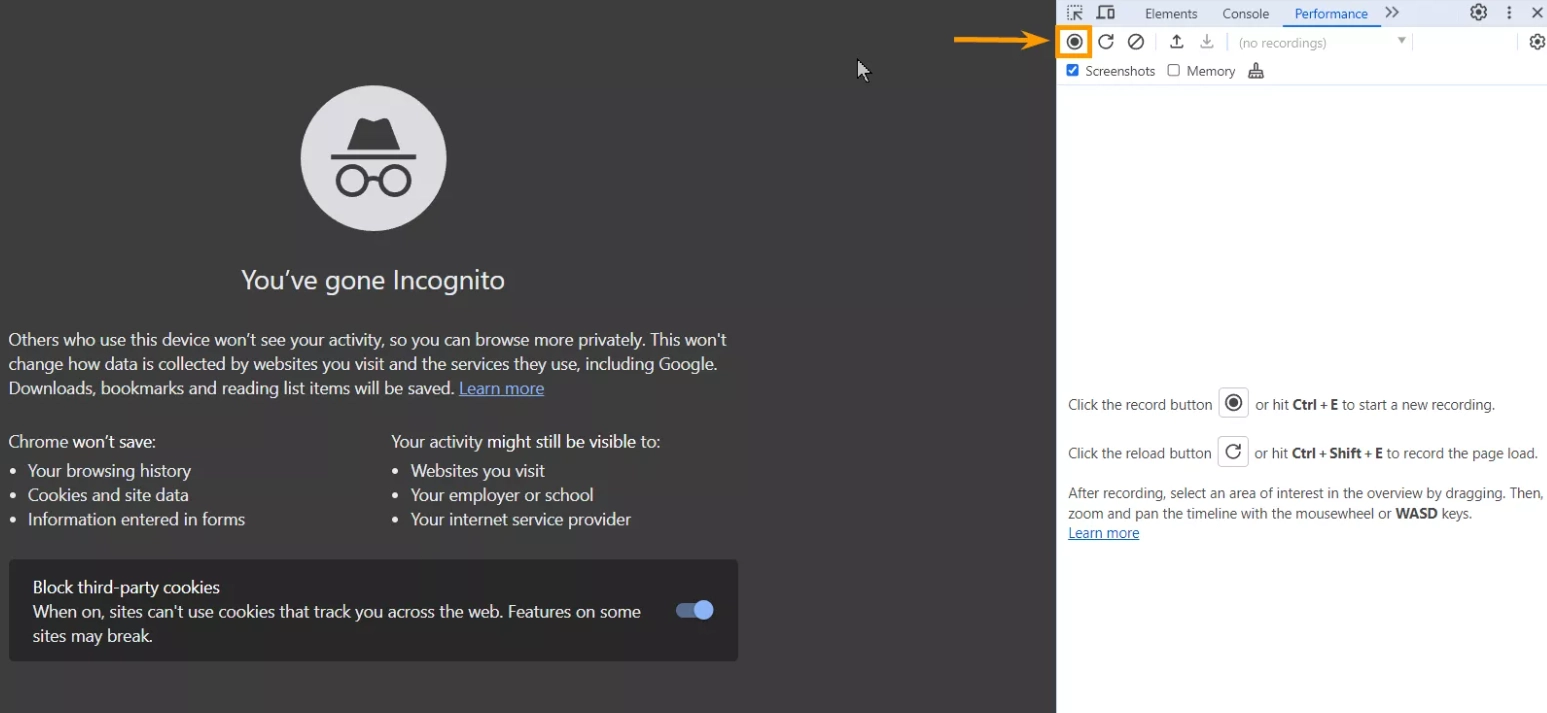Select the inspect element picker tool
Screen dimensions: 1547x713
[x=1075, y=13]
